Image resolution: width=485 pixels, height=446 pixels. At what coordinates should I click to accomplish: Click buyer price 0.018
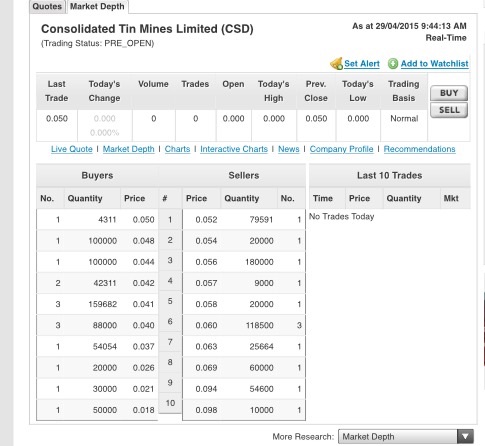(143, 410)
